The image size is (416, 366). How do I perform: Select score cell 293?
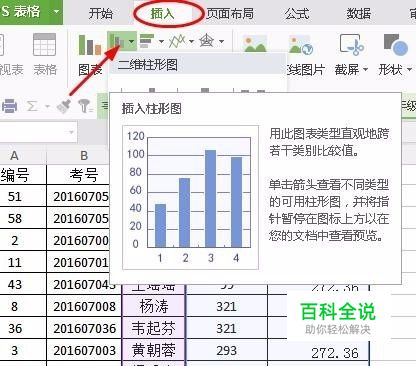coord(227,350)
